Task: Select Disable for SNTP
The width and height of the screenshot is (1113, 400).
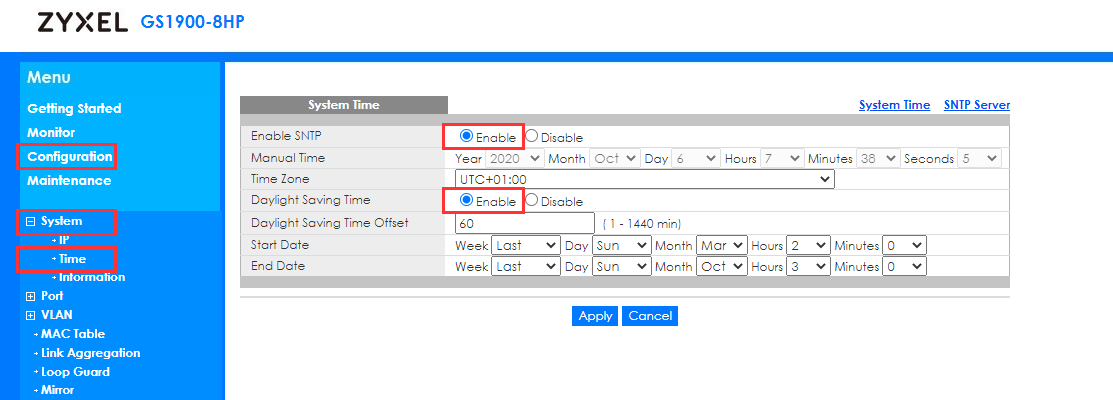Action: click(531, 137)
